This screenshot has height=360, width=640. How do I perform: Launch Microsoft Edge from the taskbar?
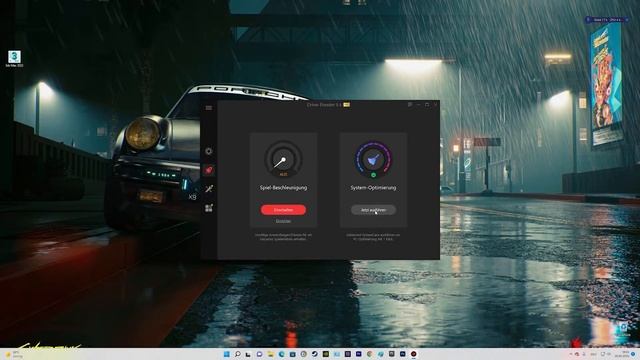coord(282,354)
